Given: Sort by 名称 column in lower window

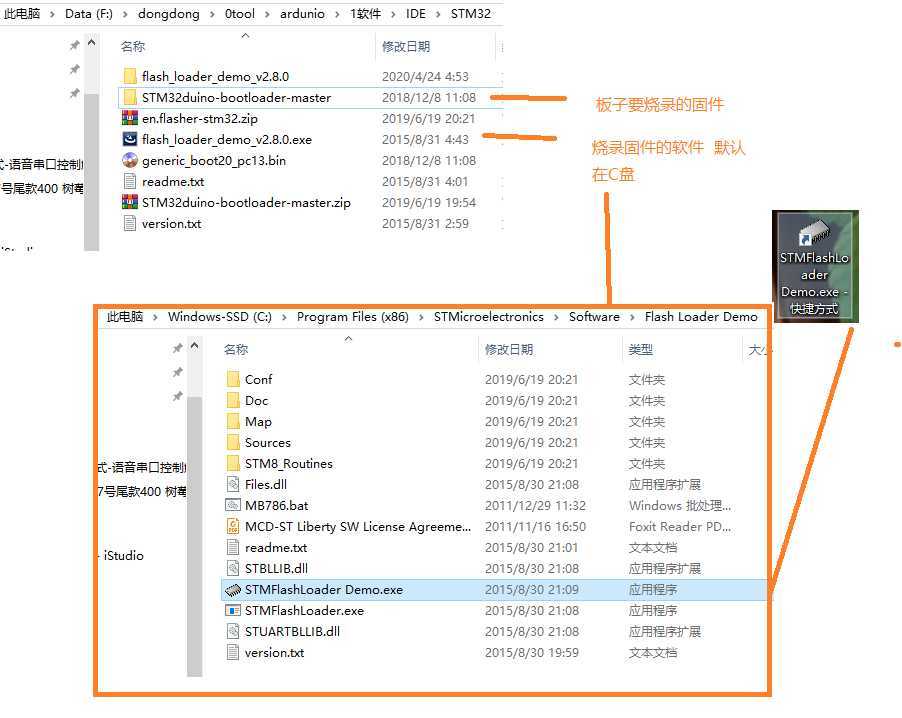Looking at the screenshot, I should tap(236, 349).
